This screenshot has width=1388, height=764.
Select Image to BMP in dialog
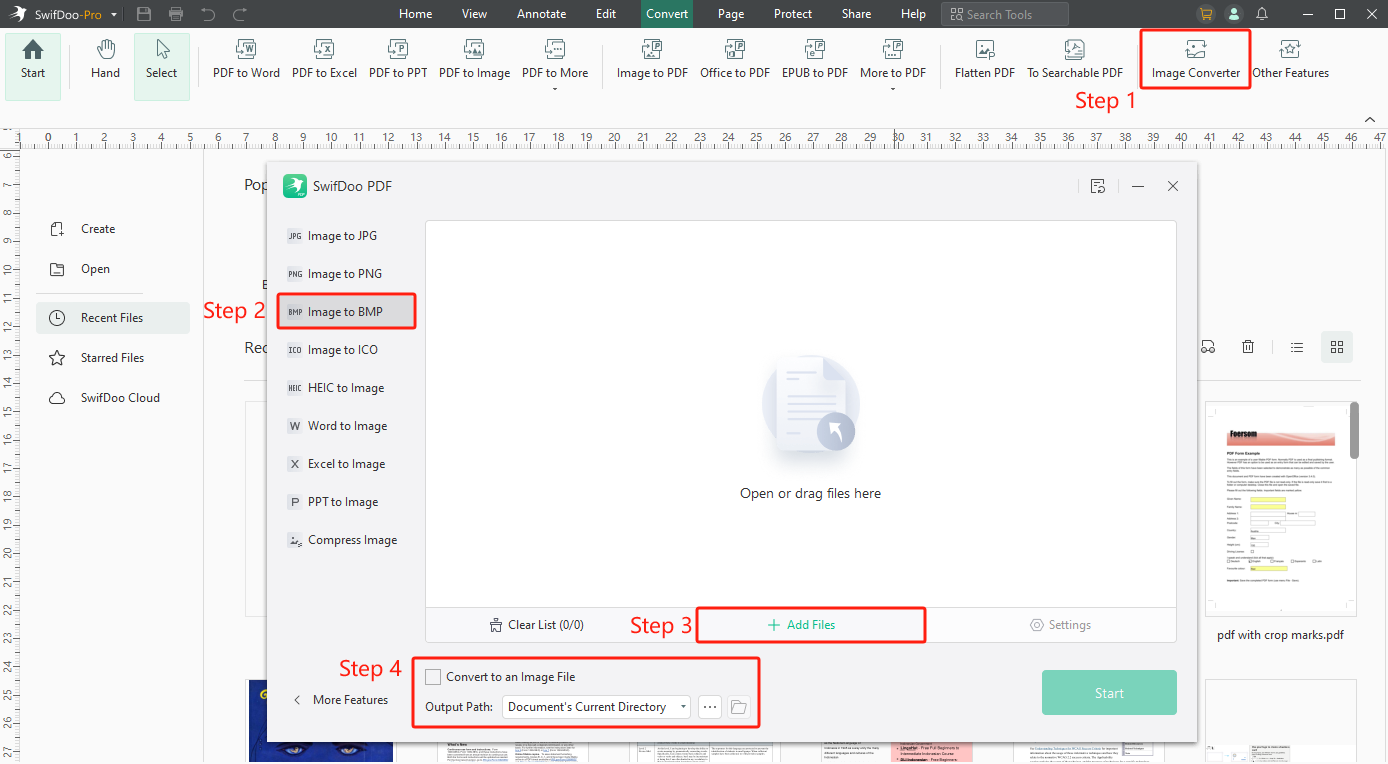tap(346, 312)
